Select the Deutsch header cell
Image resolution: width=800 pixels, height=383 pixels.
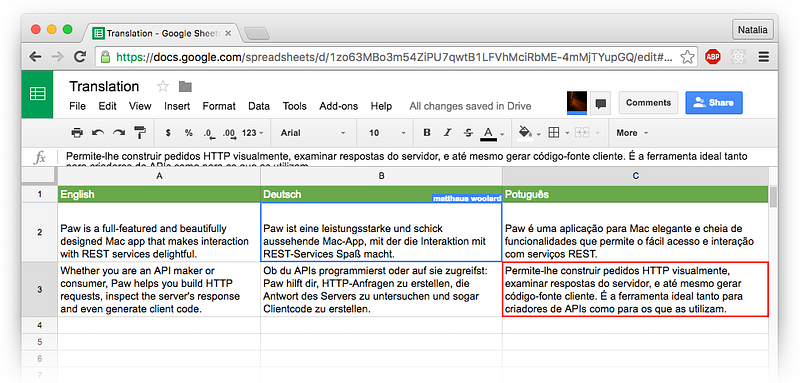click(x=381, y=195)
